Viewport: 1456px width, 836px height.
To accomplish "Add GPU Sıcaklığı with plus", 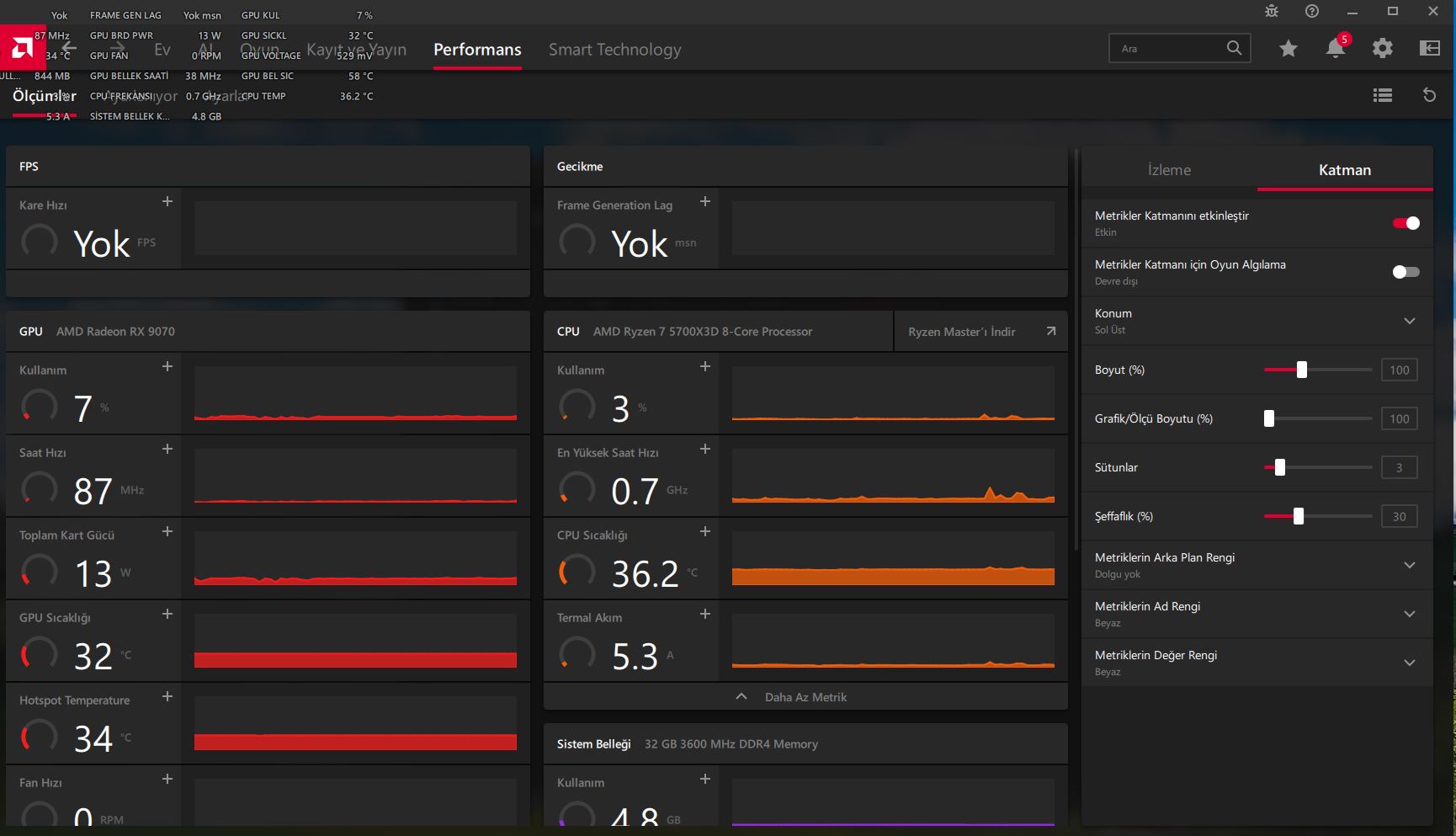I will [x=167, y=614].
